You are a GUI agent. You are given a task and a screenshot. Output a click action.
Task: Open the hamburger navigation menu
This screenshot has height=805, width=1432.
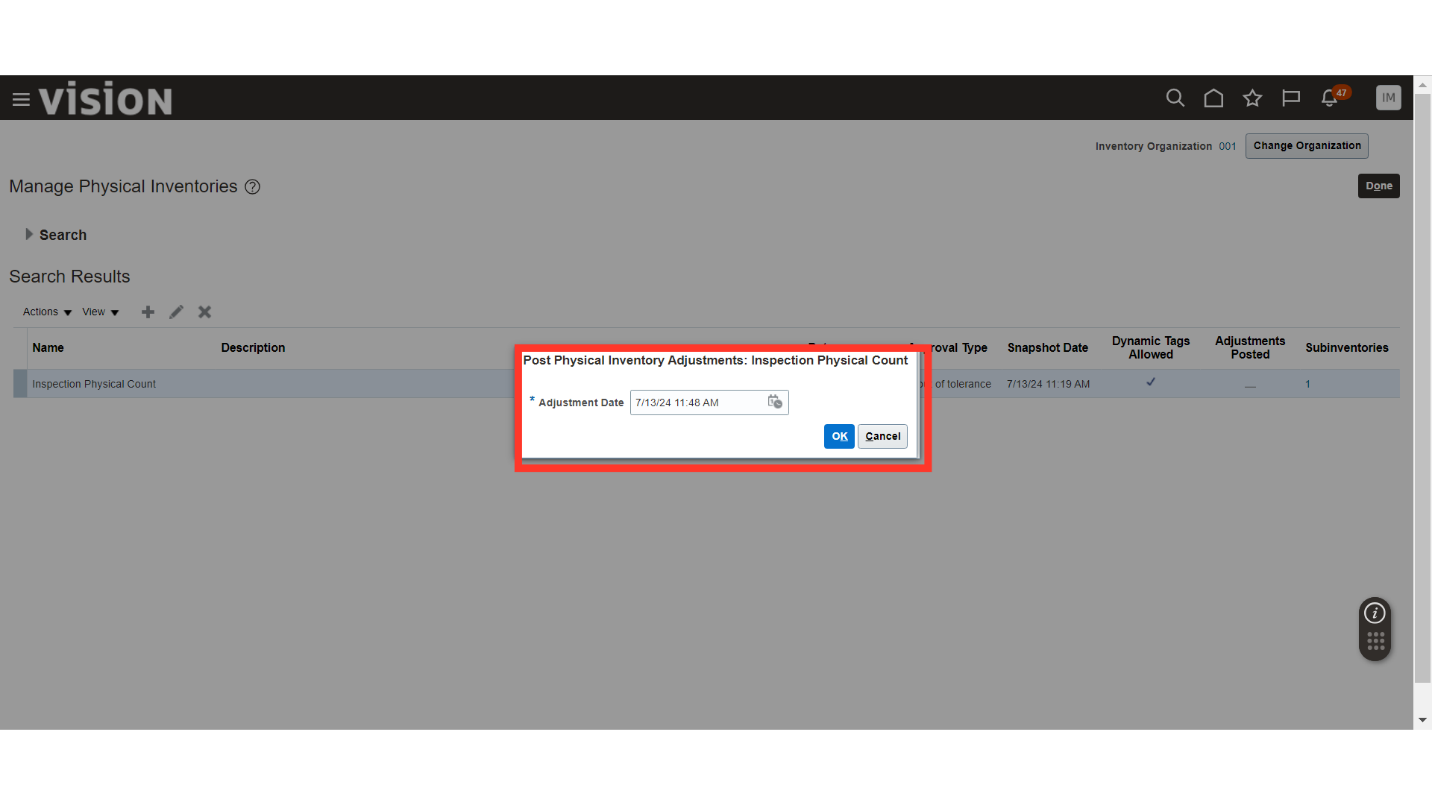tap(21, 100)
